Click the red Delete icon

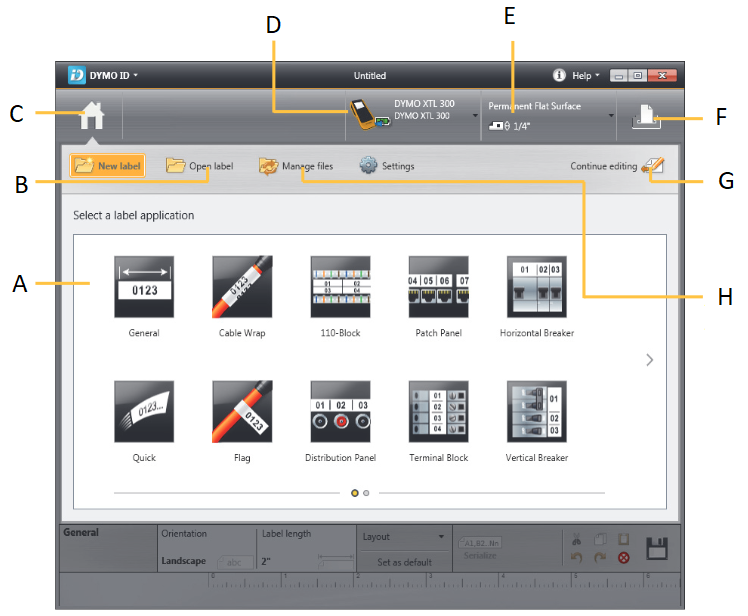(623, 557)
